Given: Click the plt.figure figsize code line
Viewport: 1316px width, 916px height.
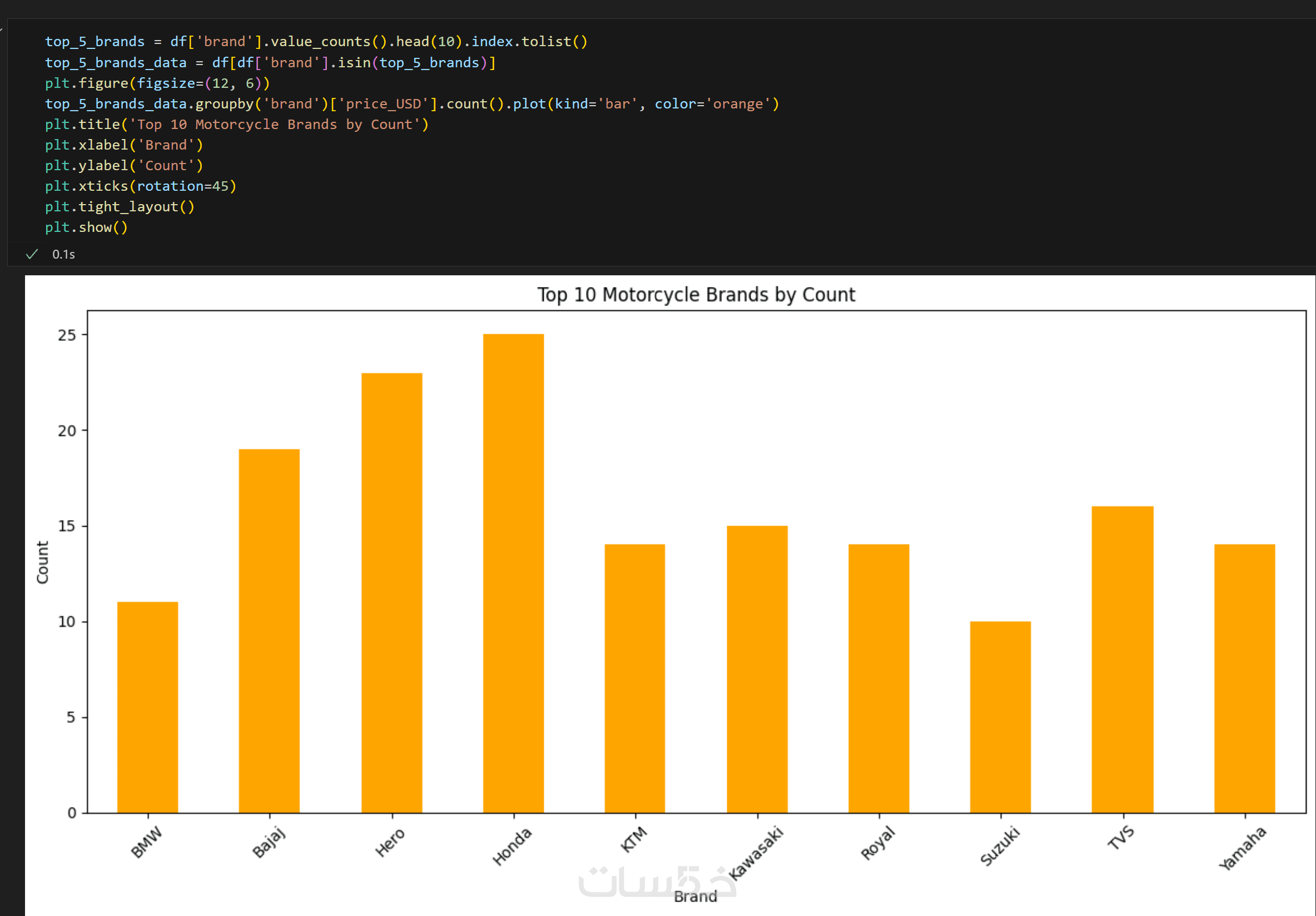Looking at the screenshot, I should [157, 83].
